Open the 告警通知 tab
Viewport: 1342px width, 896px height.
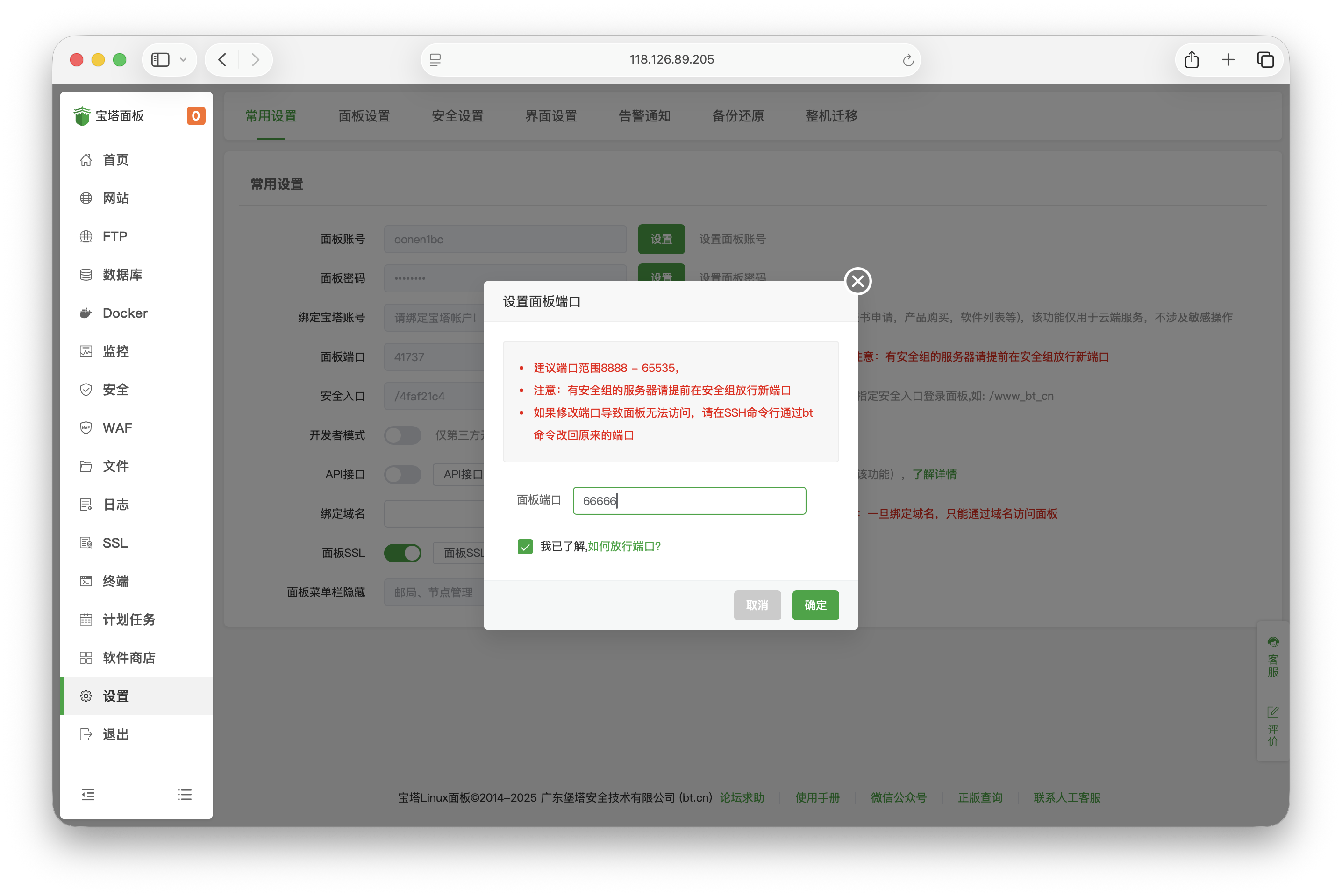coord(644,116)
